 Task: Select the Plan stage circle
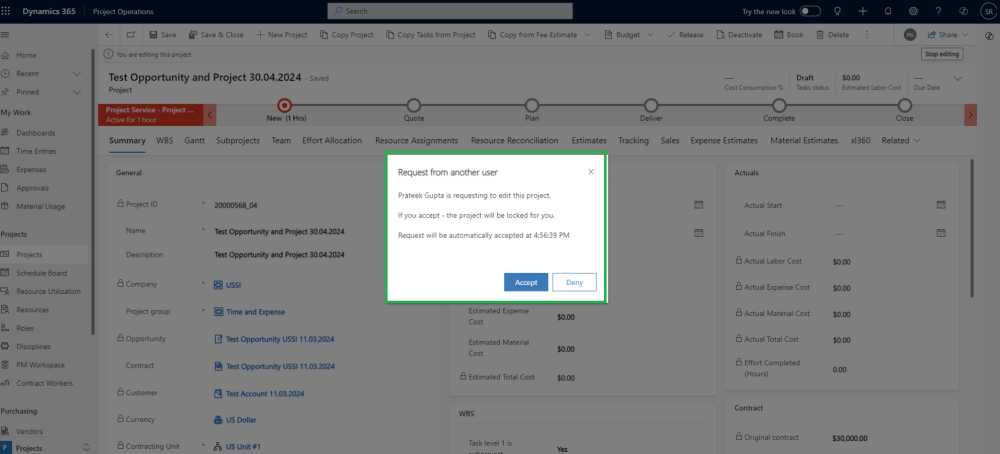pos(532,105)
